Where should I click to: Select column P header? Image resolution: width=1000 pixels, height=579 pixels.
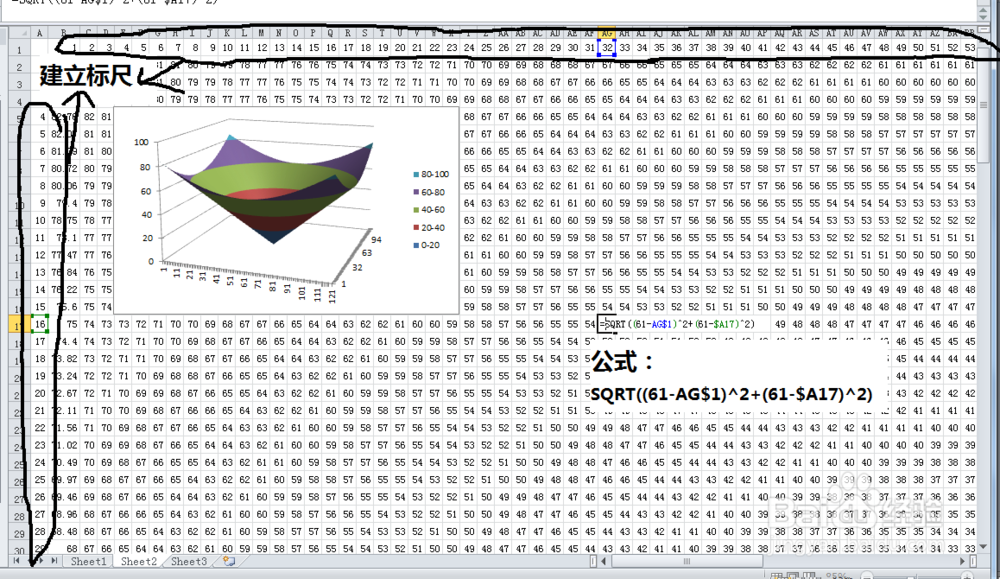click(x=313, y=33)
